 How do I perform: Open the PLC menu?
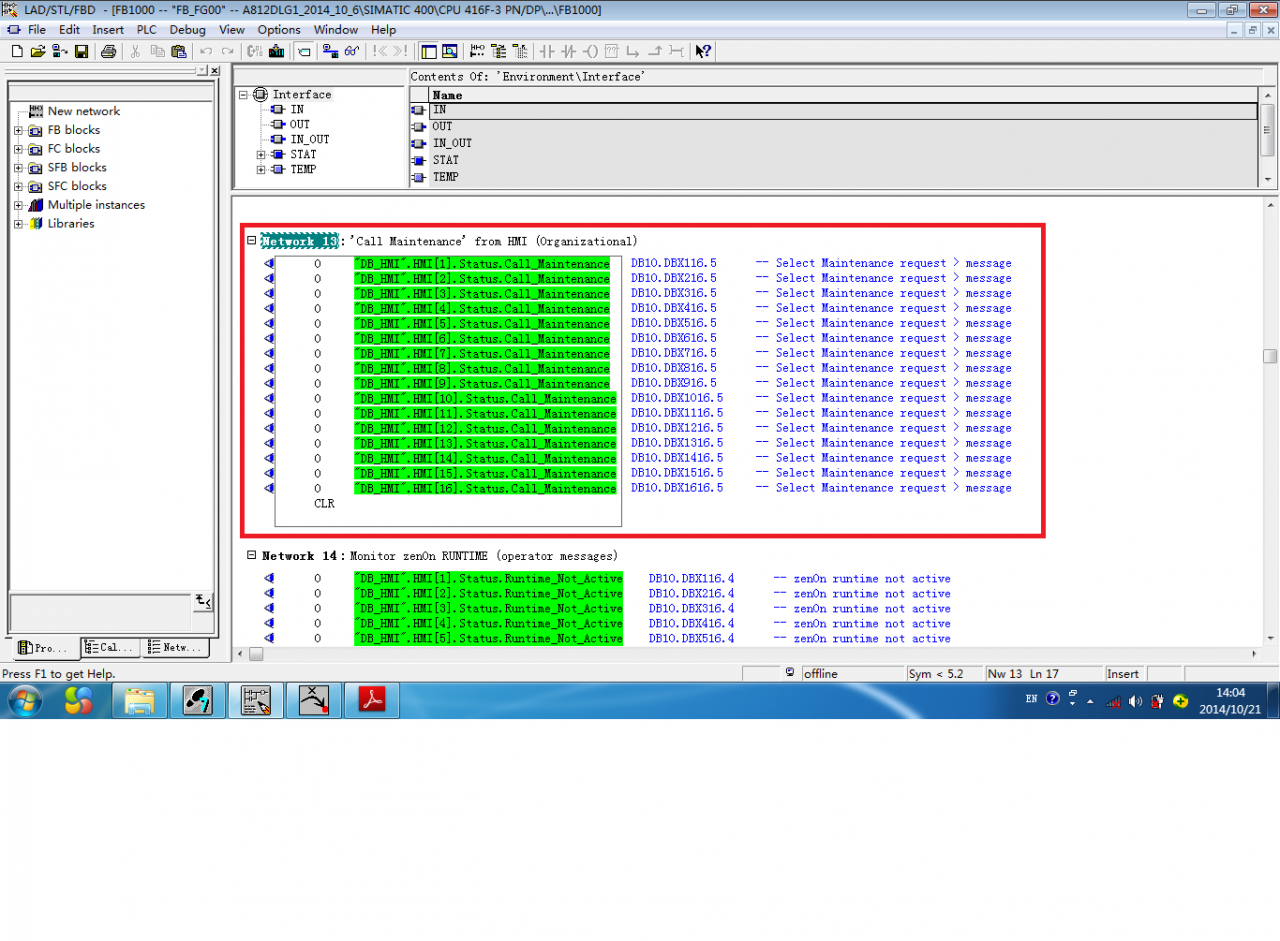147,30
